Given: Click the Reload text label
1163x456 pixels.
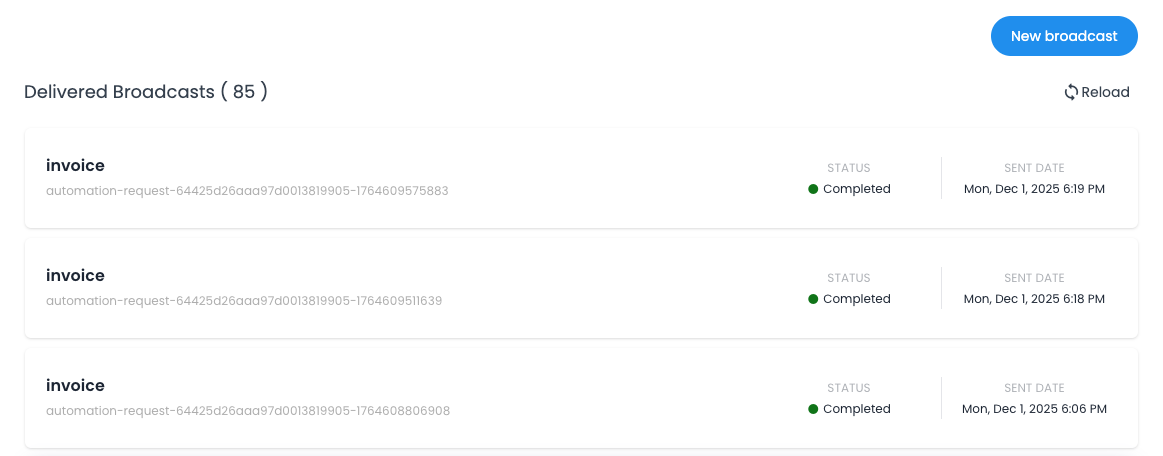Looking at the screenshot, I should coord(1105,92).
